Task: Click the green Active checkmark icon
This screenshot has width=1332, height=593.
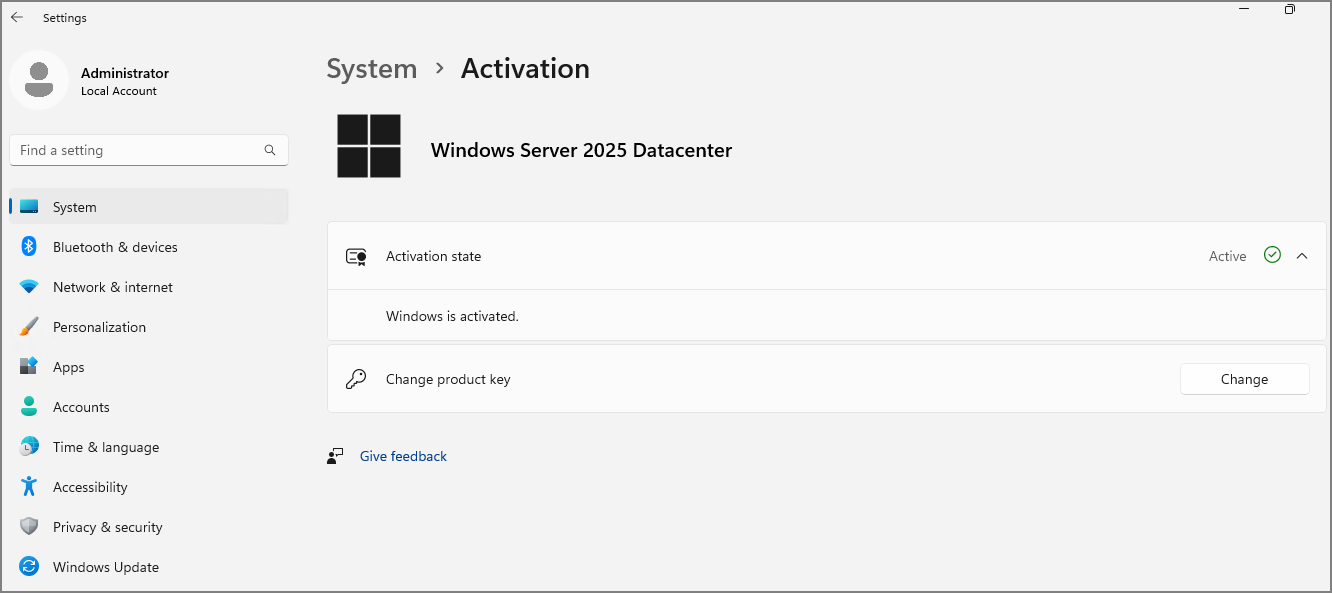Action: click(x=1272, y=255)
